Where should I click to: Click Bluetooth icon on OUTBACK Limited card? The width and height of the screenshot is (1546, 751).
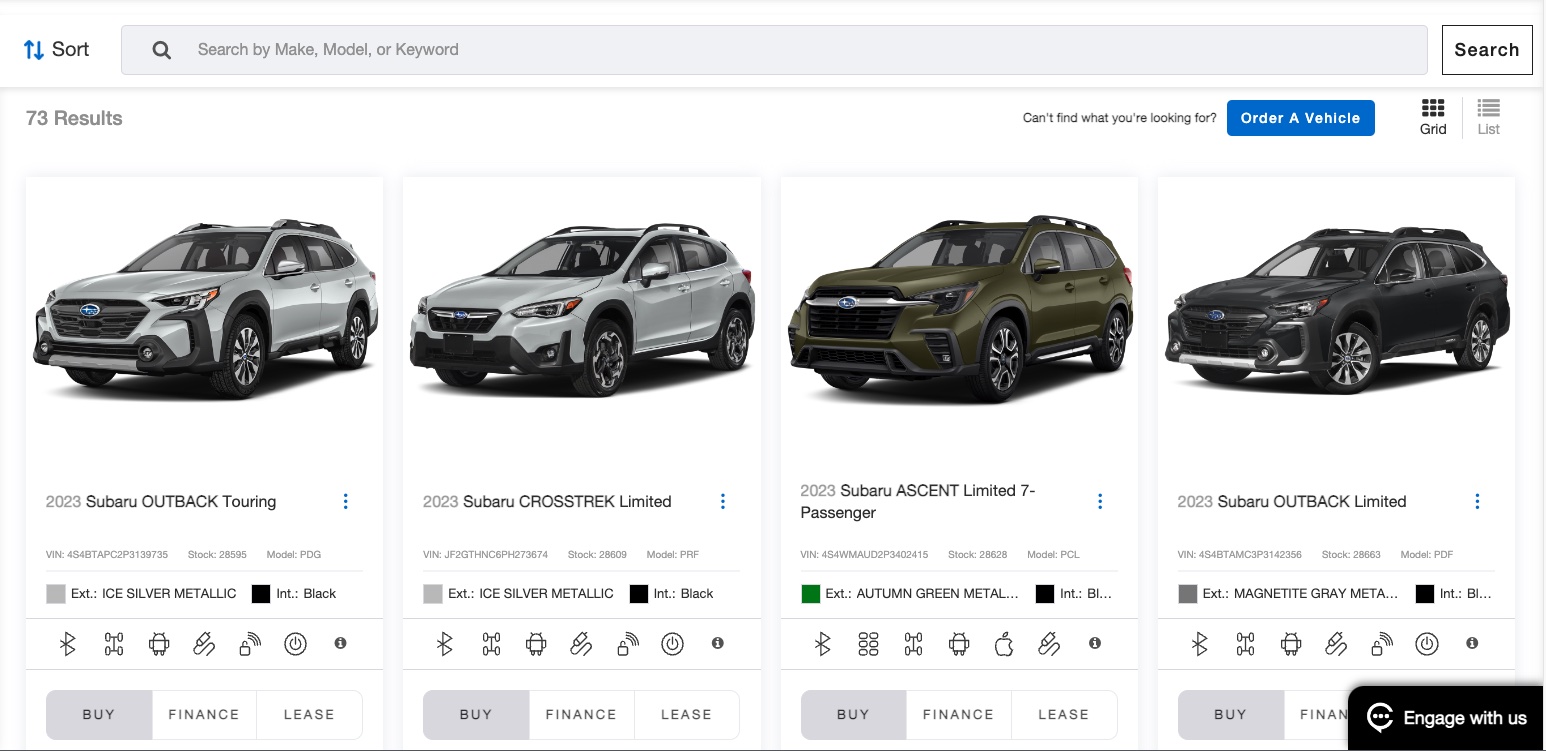[1200, 644]
